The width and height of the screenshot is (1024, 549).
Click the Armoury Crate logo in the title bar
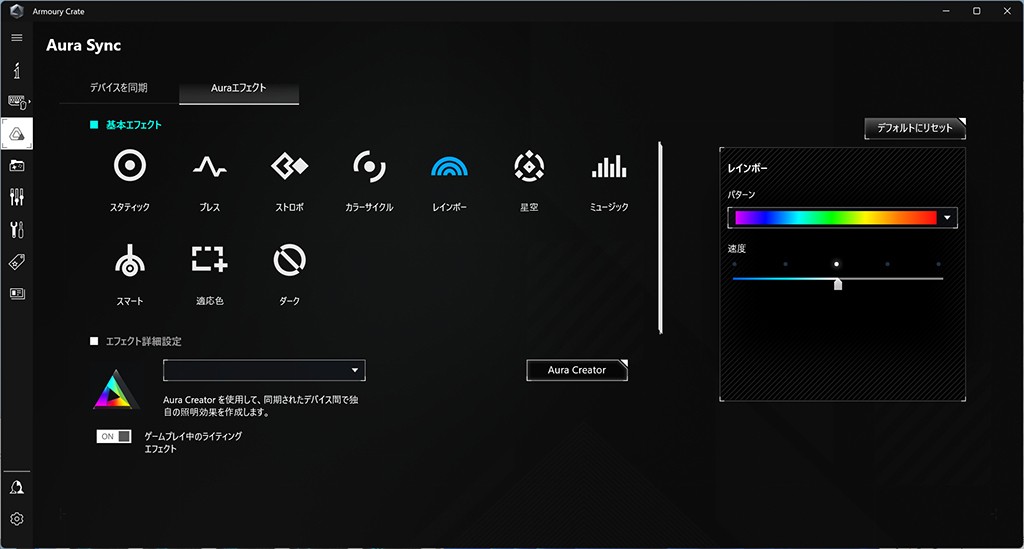point(16,11)
